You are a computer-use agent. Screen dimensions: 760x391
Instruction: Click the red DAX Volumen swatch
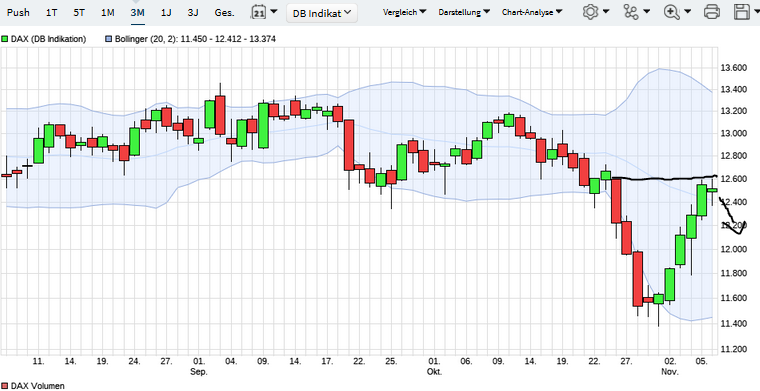pos(5,386)
